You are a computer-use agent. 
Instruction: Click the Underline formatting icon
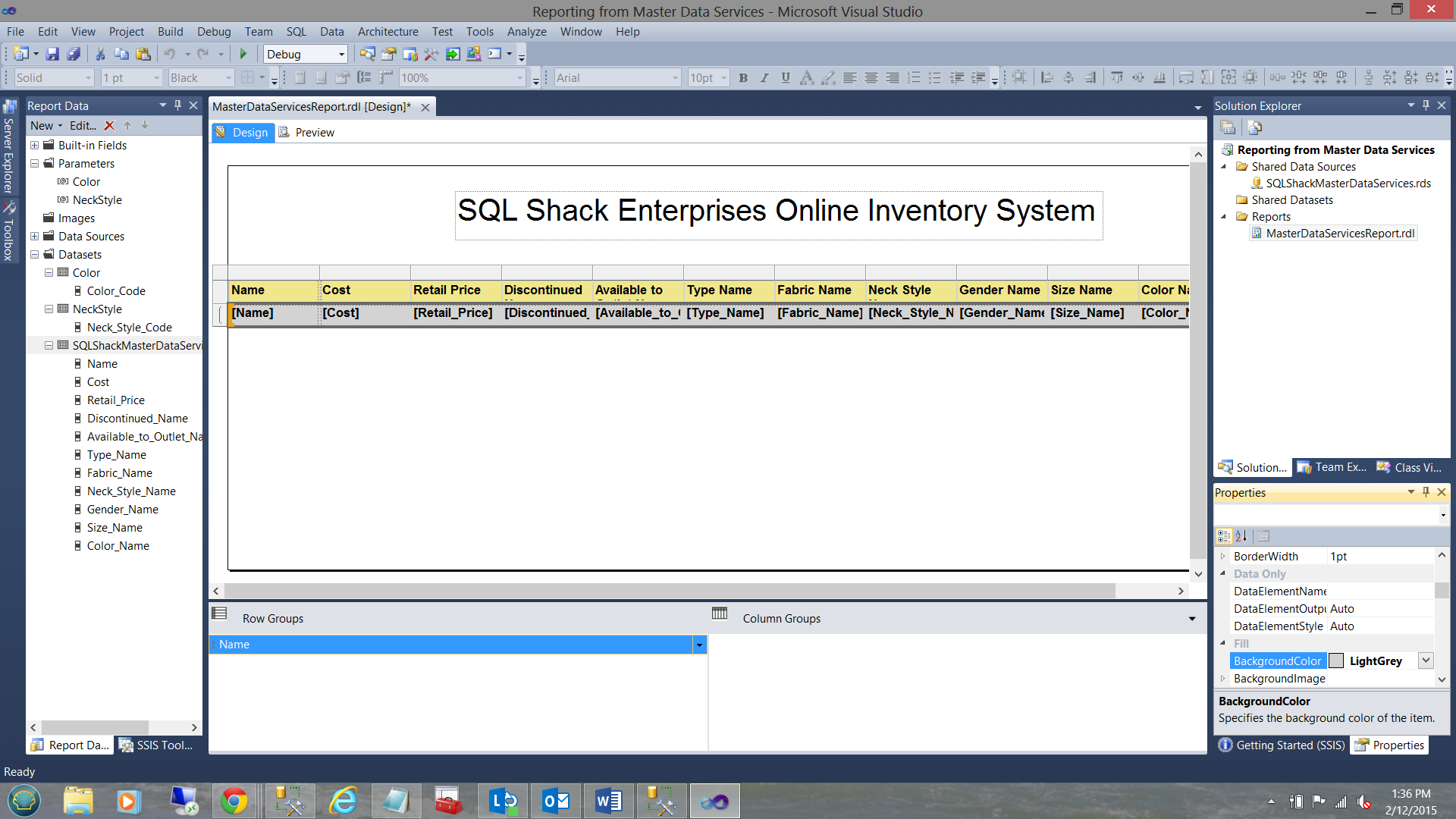(x=786, y=77)
